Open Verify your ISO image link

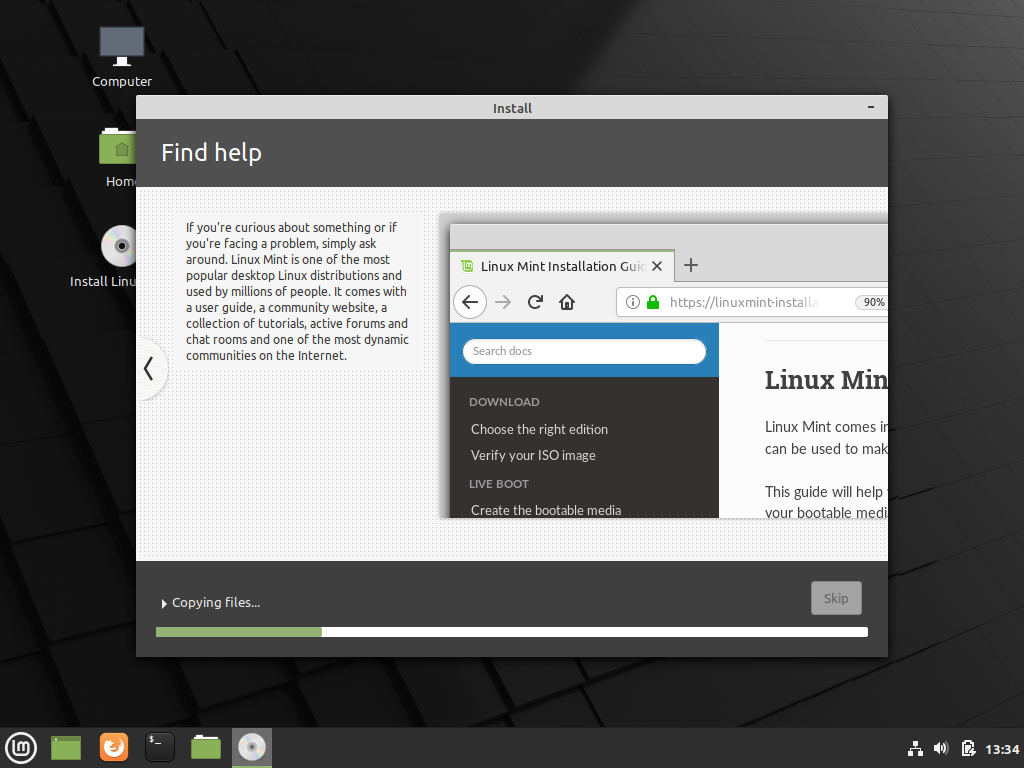pos(533,455)
